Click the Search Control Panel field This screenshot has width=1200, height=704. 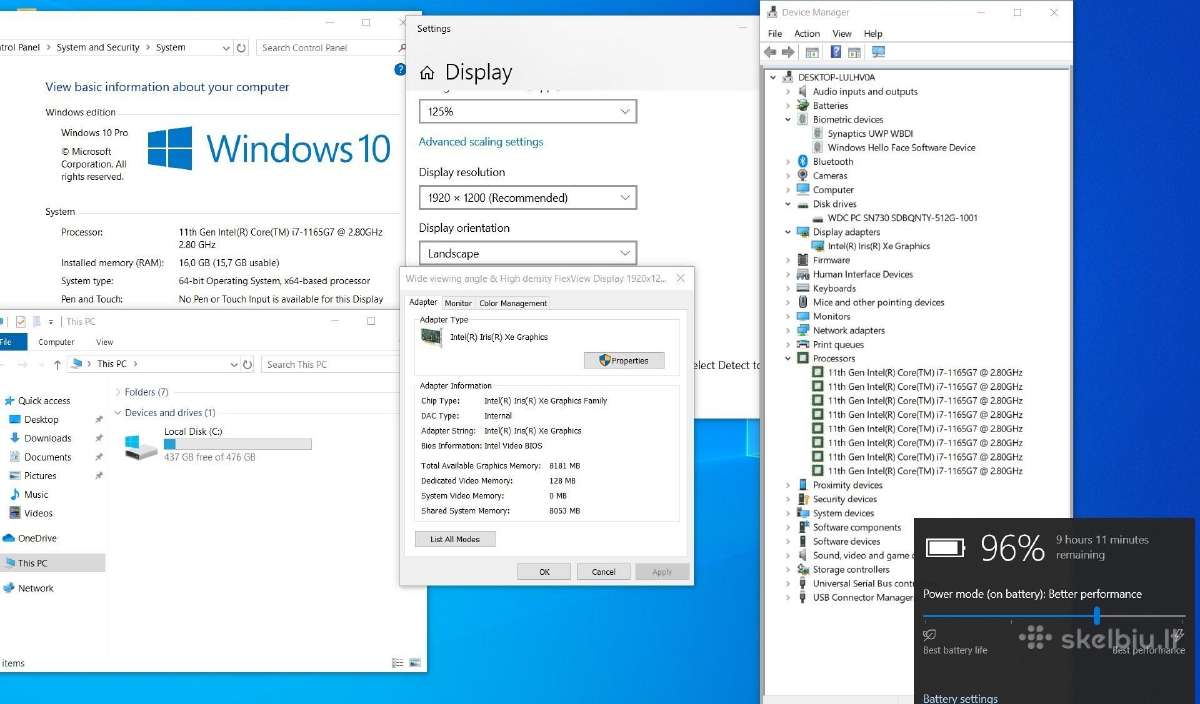click(x=328, y=48)
